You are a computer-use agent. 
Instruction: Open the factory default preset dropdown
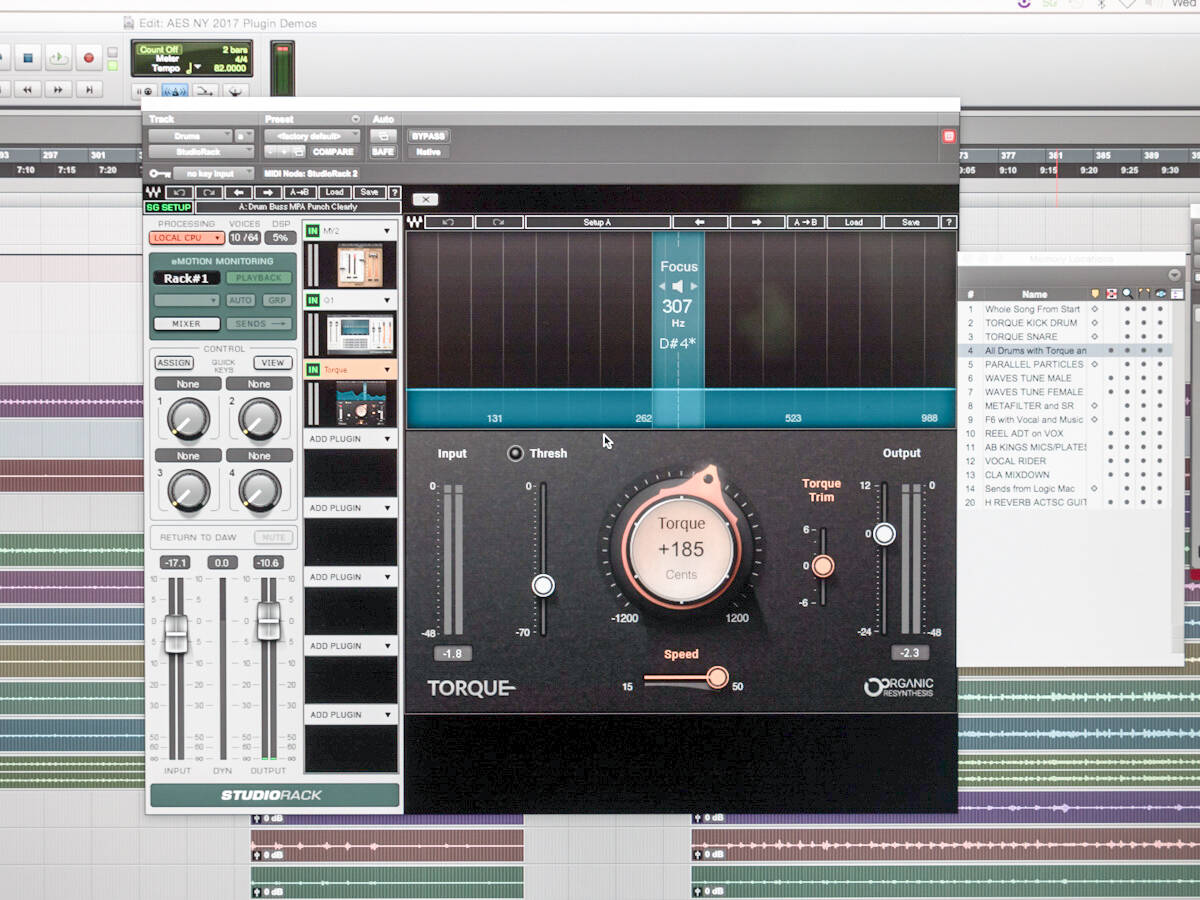tap(313, 136)
